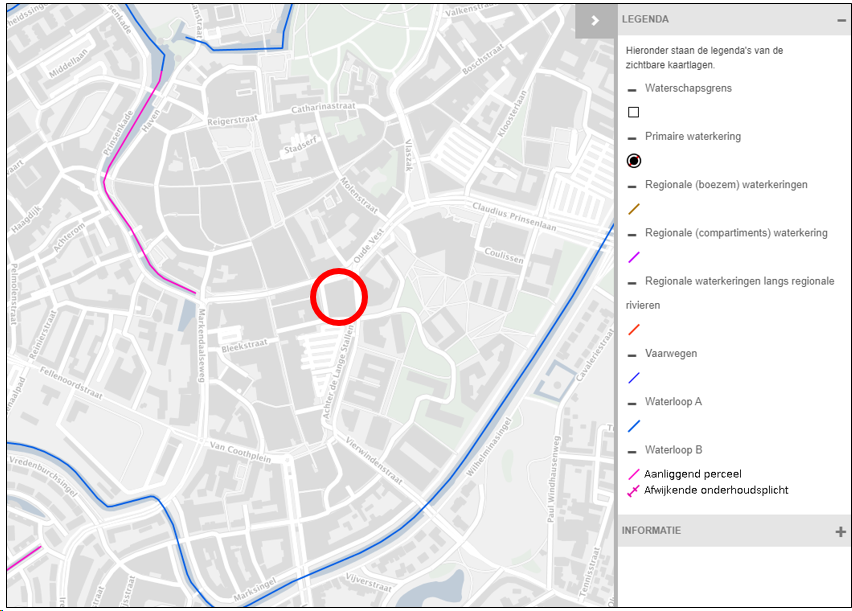
Task: Expand the INFORMATIE section with the plus icon
Action: 841,532
